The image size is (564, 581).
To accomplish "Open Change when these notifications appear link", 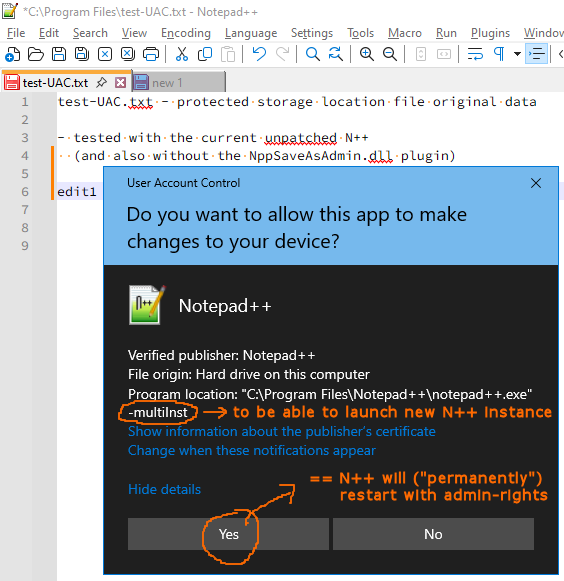I will [252, 451].
